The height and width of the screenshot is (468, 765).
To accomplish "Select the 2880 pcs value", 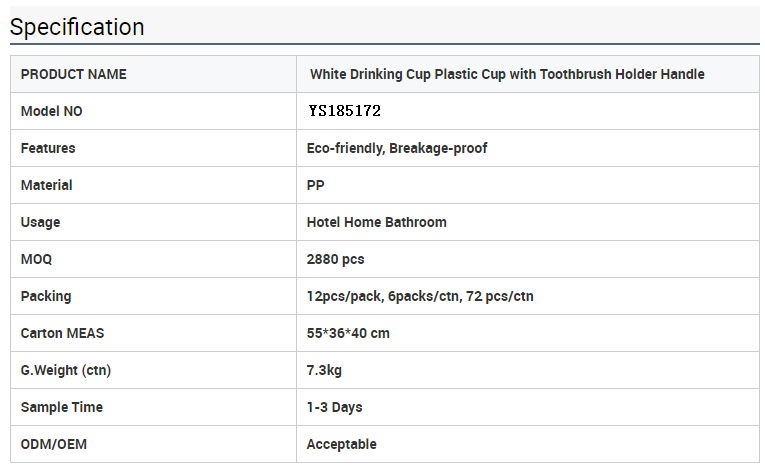I will (336, 259).
